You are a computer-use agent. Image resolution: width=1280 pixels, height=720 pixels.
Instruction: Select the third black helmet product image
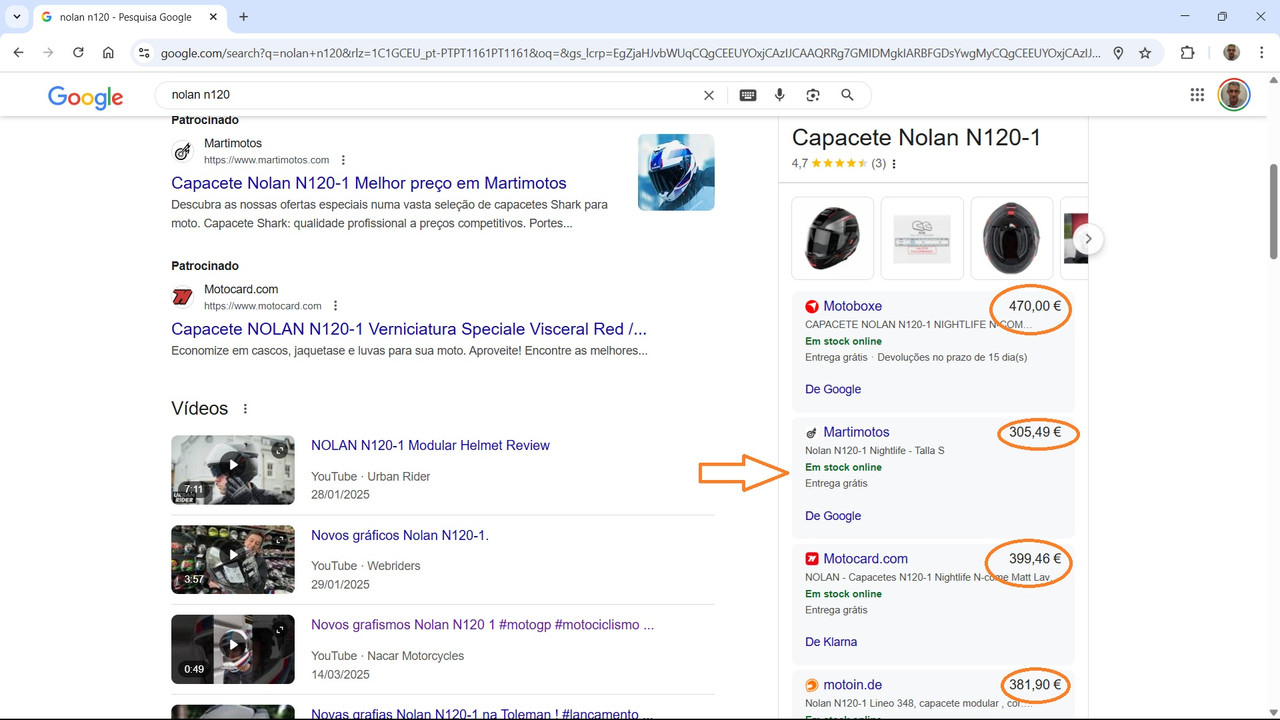pos(1012,238)
